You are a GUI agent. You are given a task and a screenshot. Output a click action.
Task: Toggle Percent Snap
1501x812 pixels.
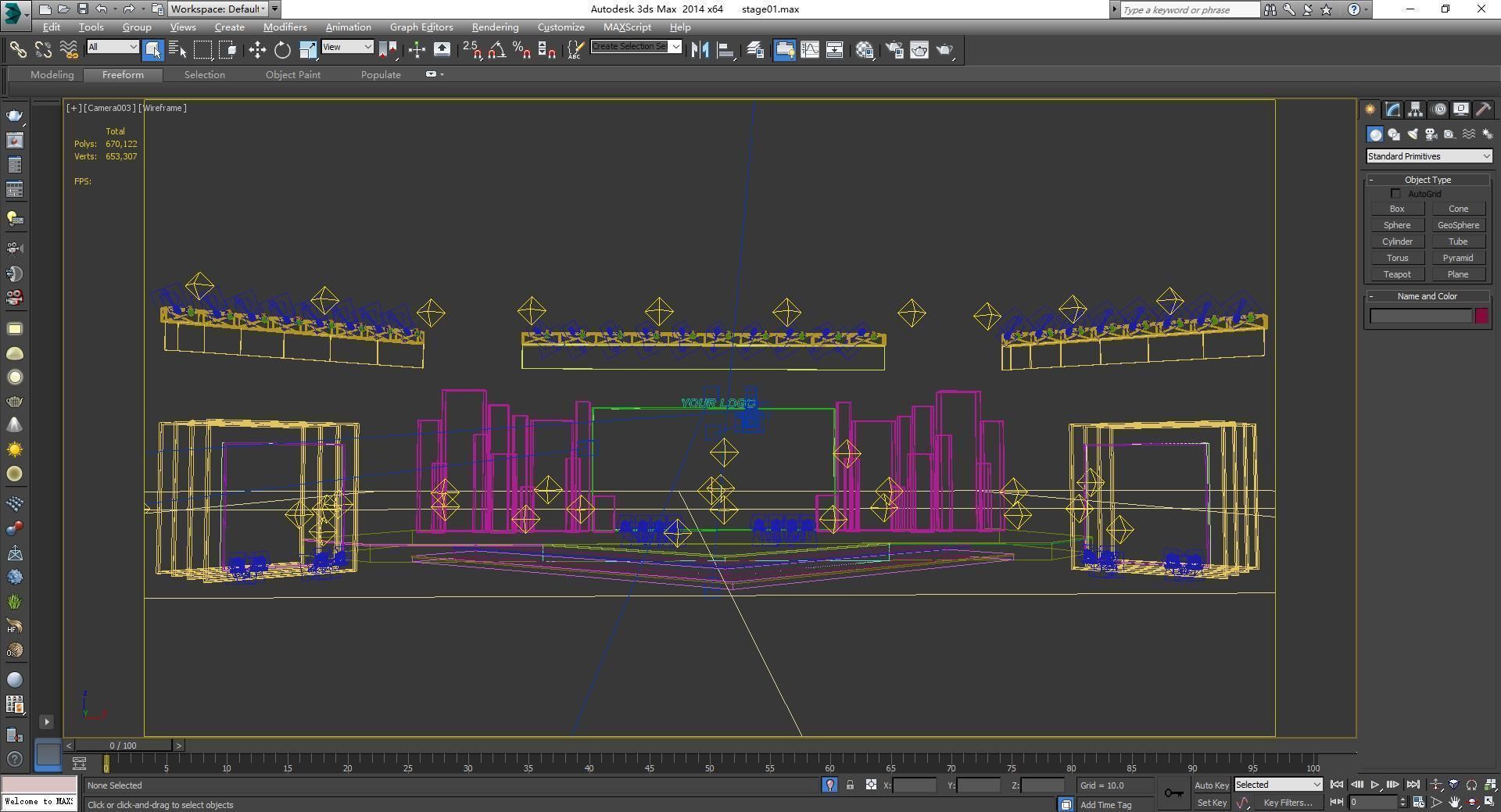[521, 50]
